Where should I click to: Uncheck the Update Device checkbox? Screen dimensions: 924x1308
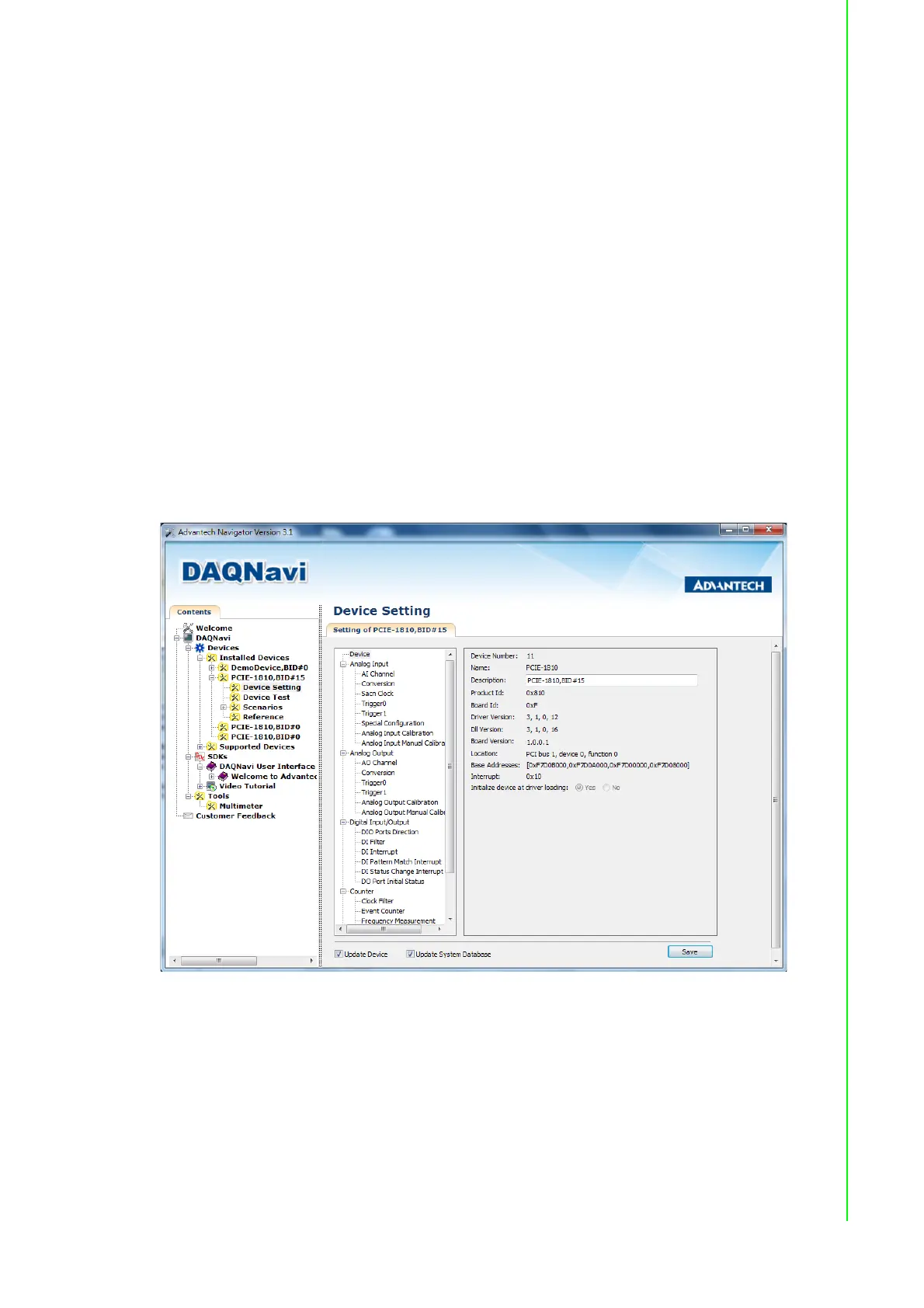click(x=339, y=954)
